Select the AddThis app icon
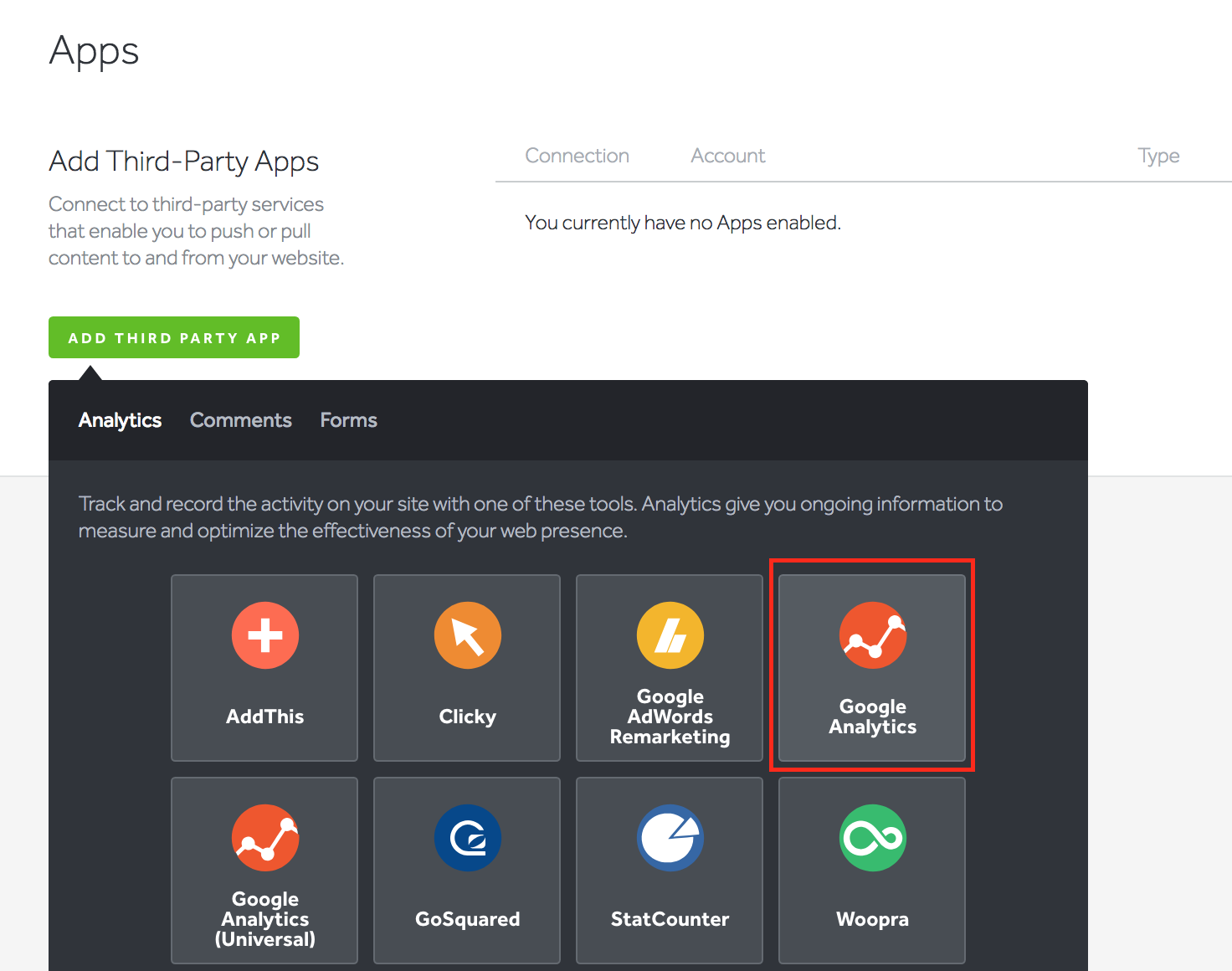This screenshot has width=1232, height=971. coord(265,635)
